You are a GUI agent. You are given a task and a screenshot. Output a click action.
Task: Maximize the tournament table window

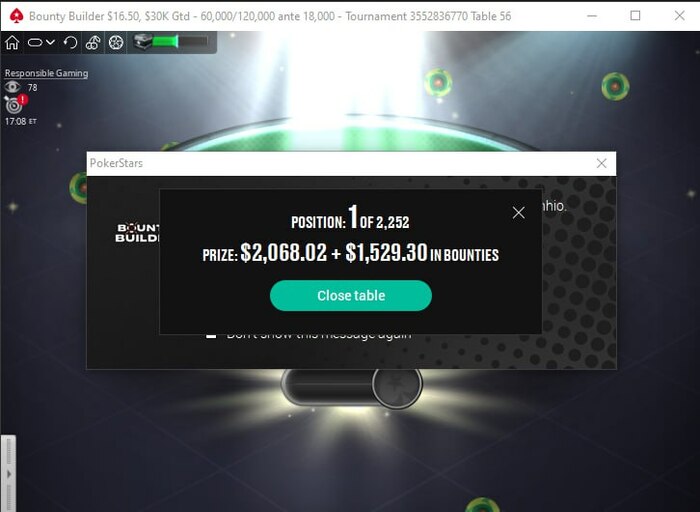pyautogui.click(x=635, y=16)
